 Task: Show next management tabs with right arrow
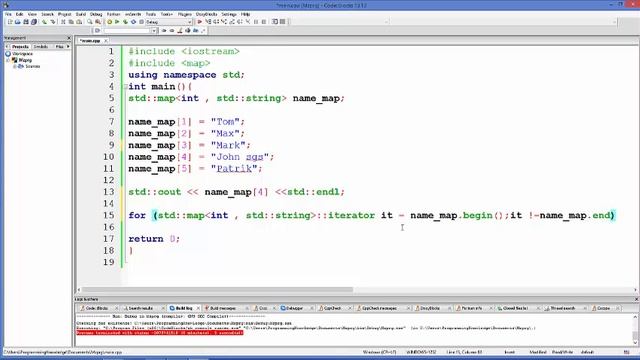(x=68, y=47)
